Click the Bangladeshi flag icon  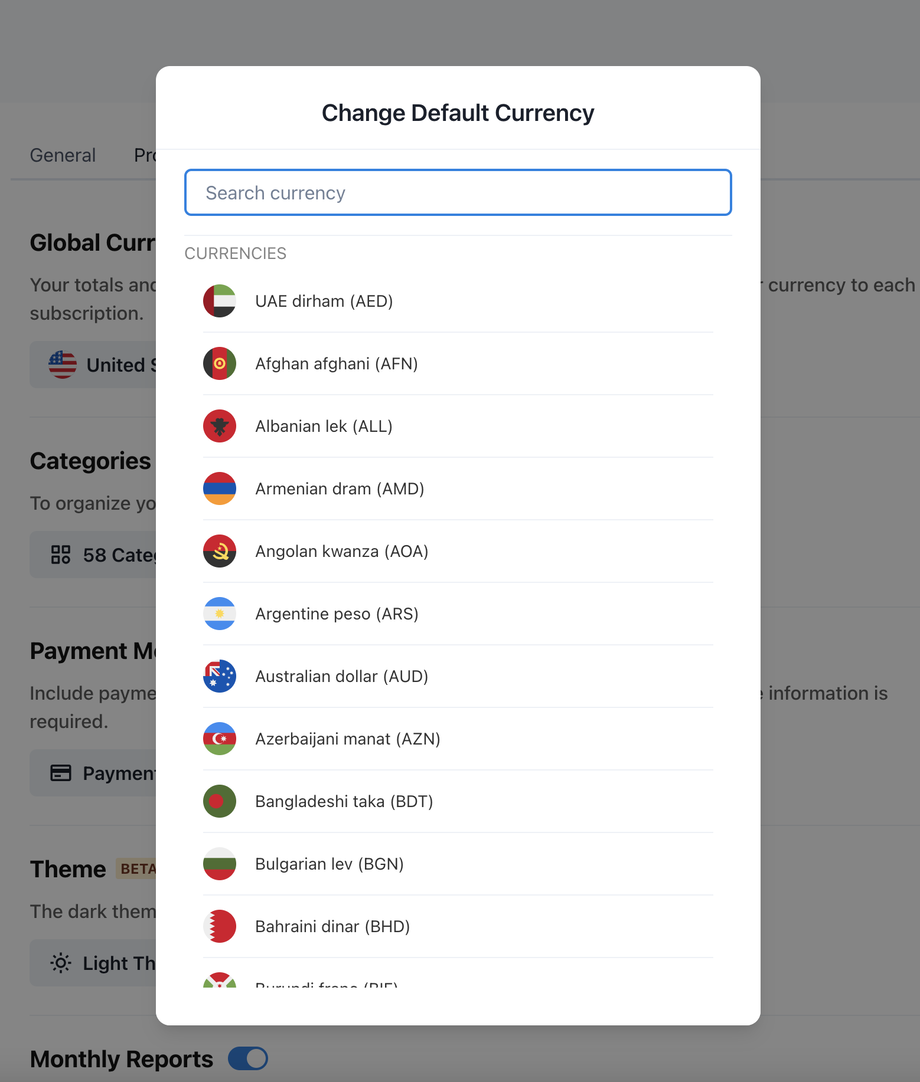[219, 801]
